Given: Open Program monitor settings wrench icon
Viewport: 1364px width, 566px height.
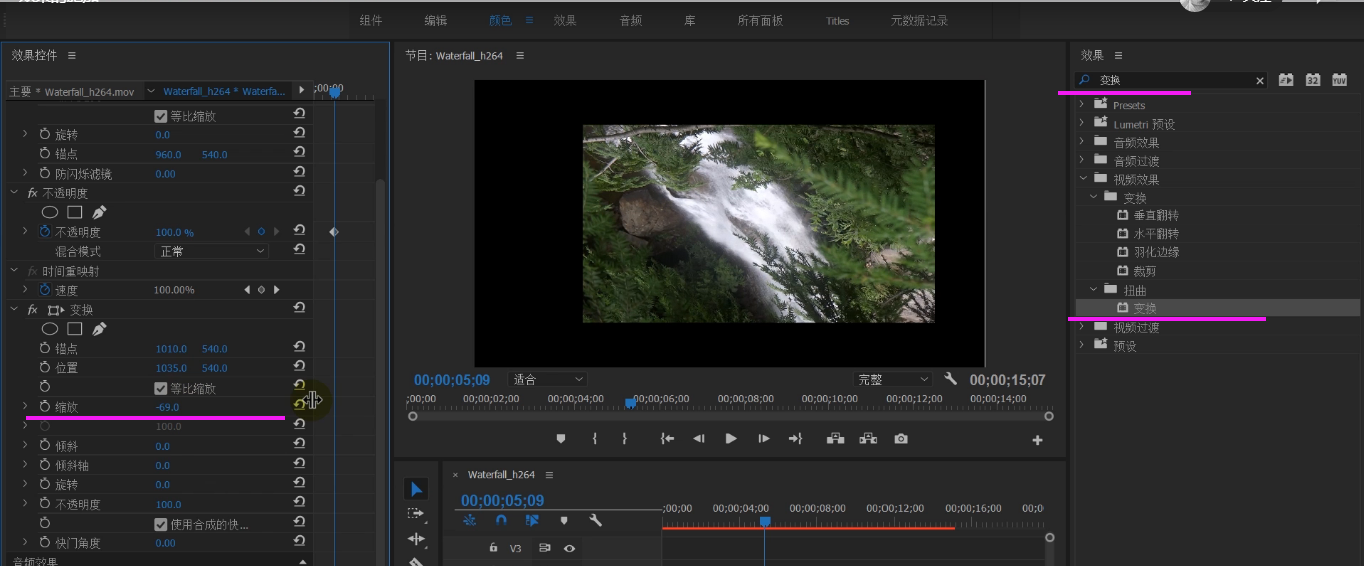Looking at the screenshot, I should click(951, 380).
